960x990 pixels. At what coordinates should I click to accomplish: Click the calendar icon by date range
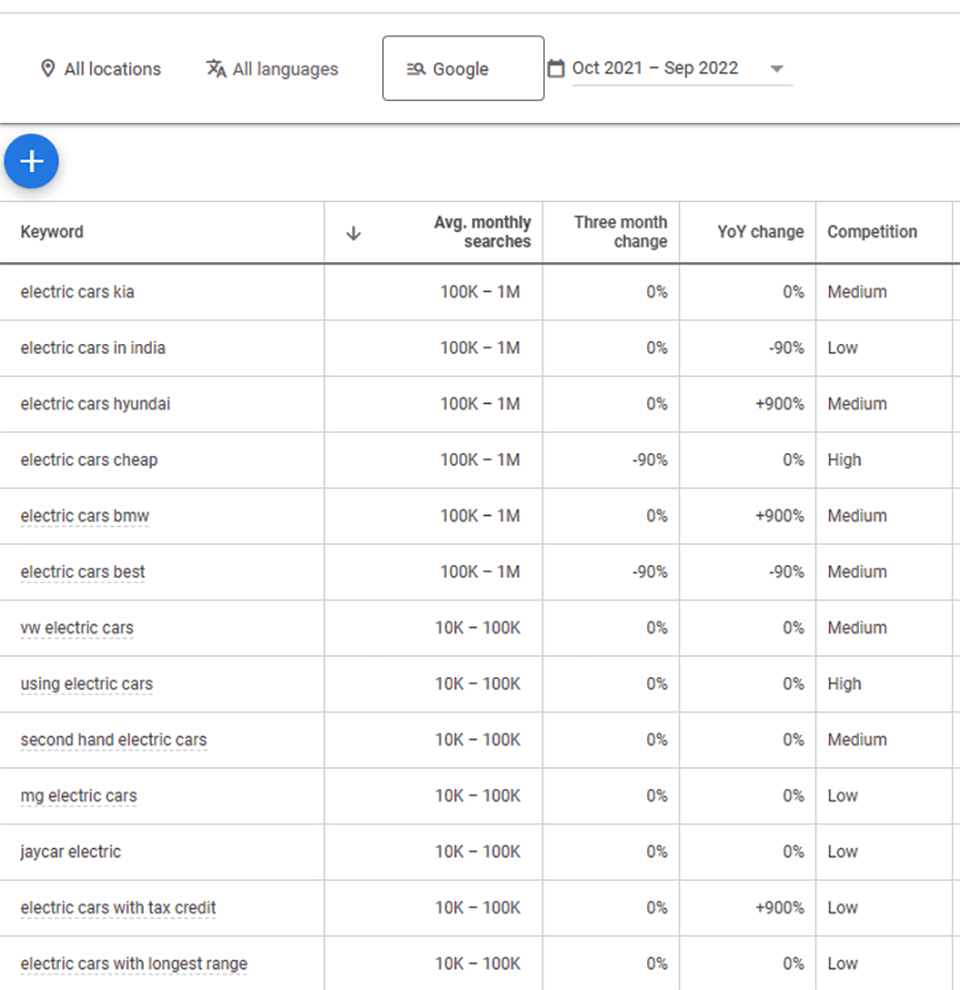pyautogui.click(x=556, y=68)
